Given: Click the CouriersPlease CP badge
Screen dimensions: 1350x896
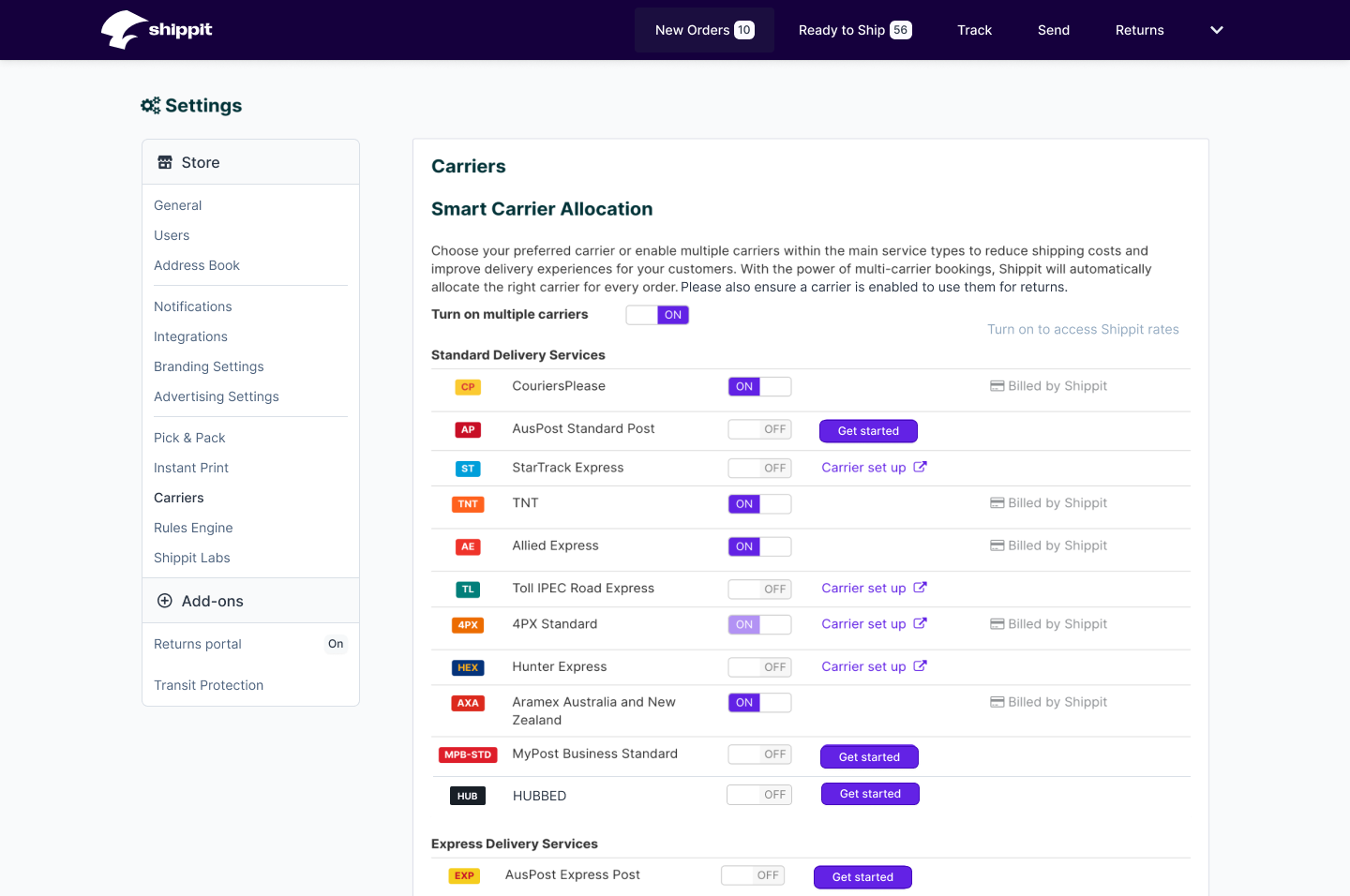Looking at the screenshot, I should coord(468,387).
